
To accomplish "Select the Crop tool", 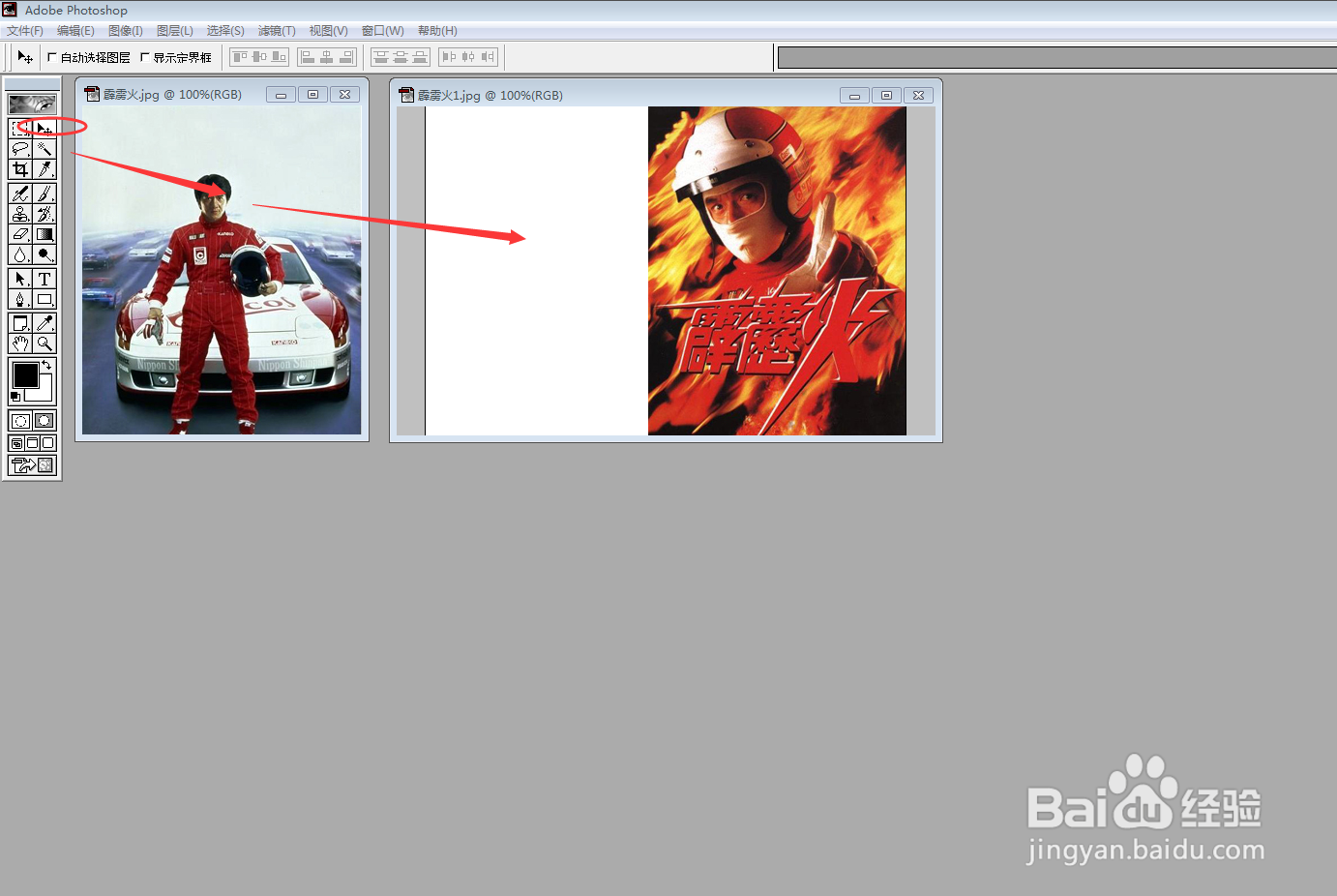I will [x=20, y=168].
